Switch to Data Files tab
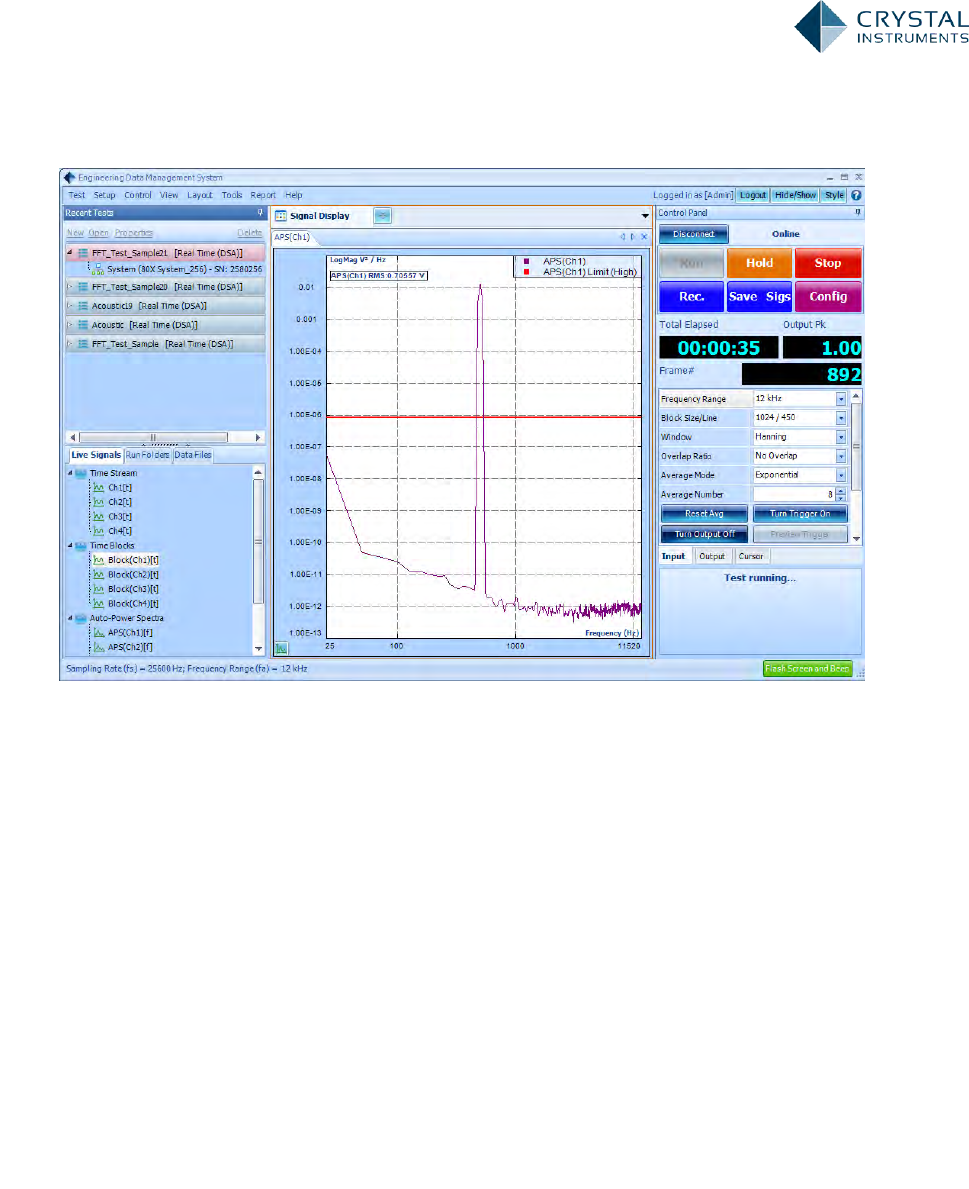The height and width of the screenshot is (1189, 969). tap(193, 455)
